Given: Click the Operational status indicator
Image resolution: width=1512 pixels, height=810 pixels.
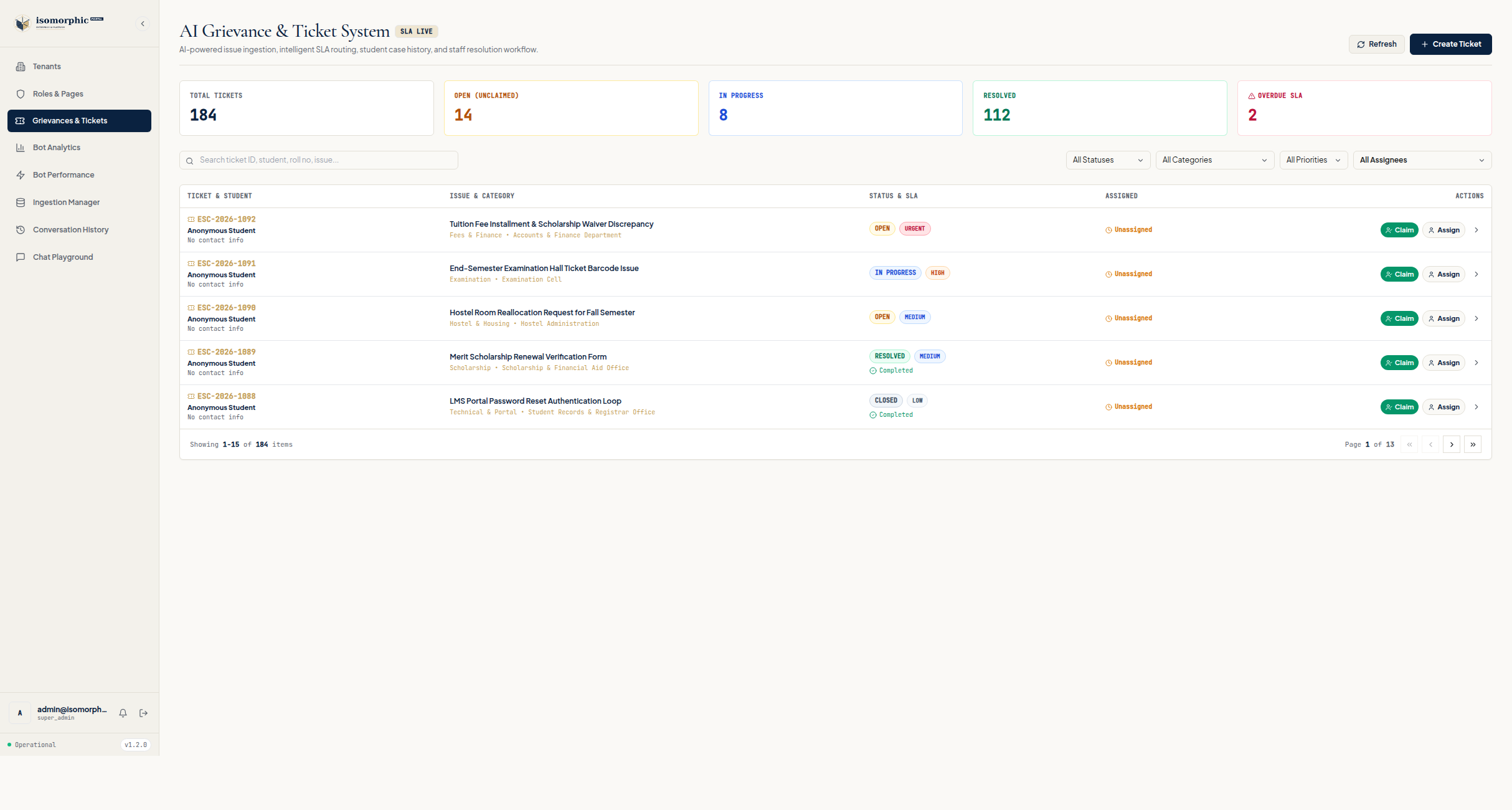Looking at the screenshot, I should [31, 745].
